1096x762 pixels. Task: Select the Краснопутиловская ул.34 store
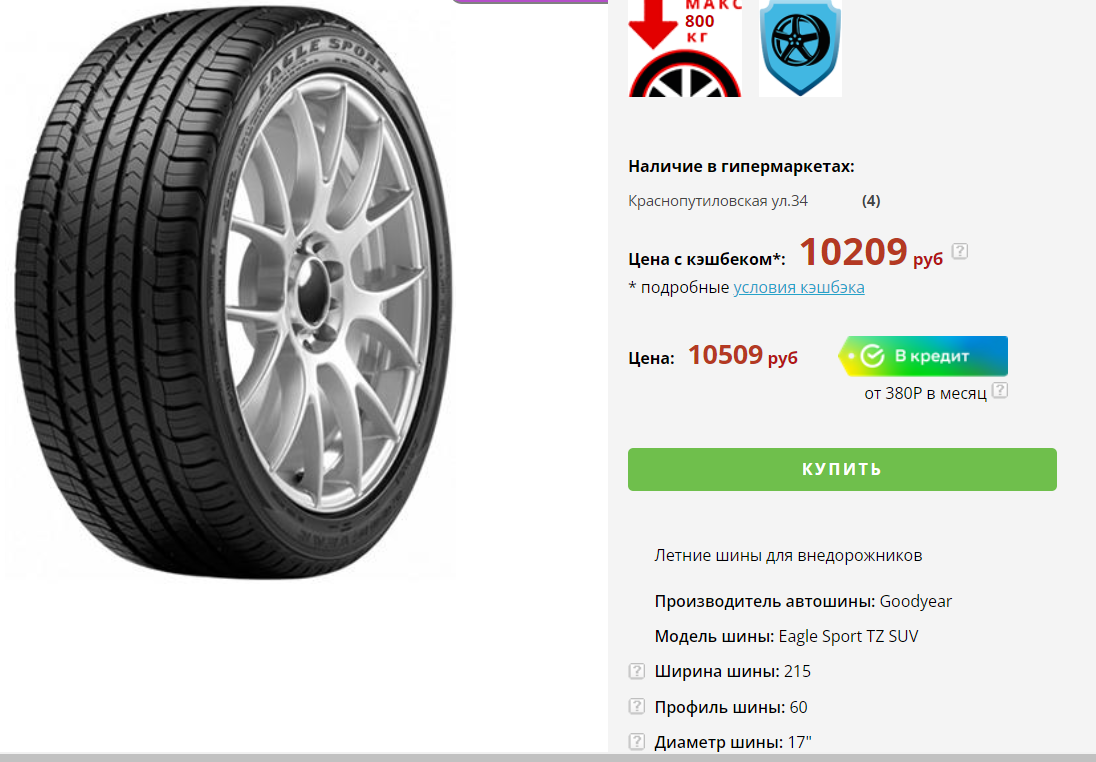[x=718, y=201]
